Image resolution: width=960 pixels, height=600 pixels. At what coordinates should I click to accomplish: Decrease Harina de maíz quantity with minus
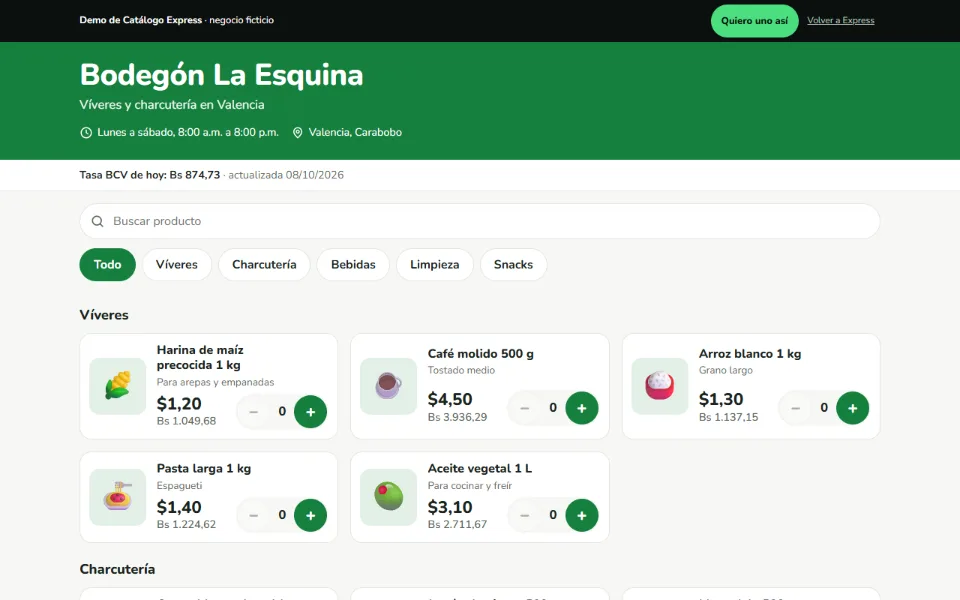[253, 412]
